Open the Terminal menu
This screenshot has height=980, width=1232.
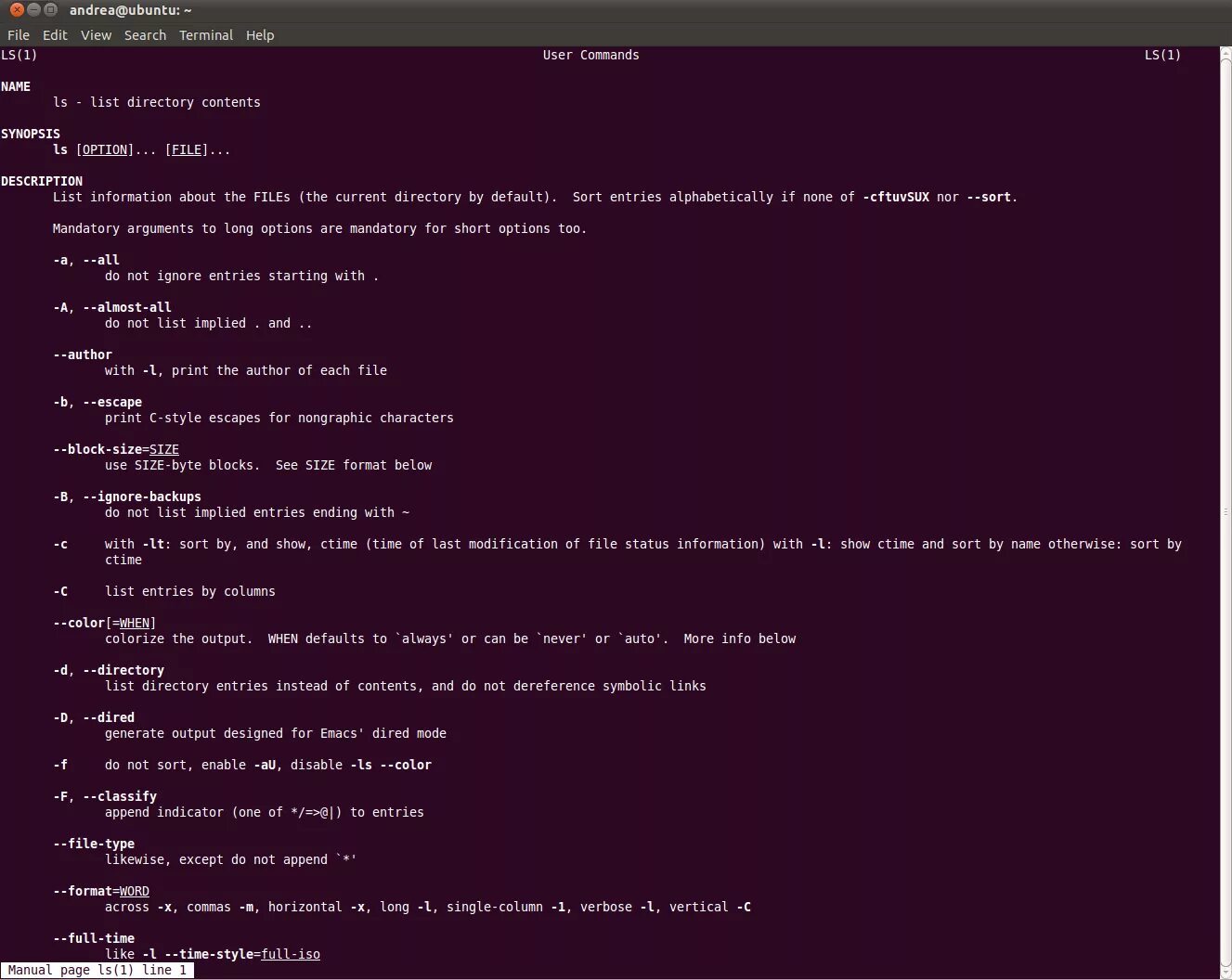coord(206,35)
